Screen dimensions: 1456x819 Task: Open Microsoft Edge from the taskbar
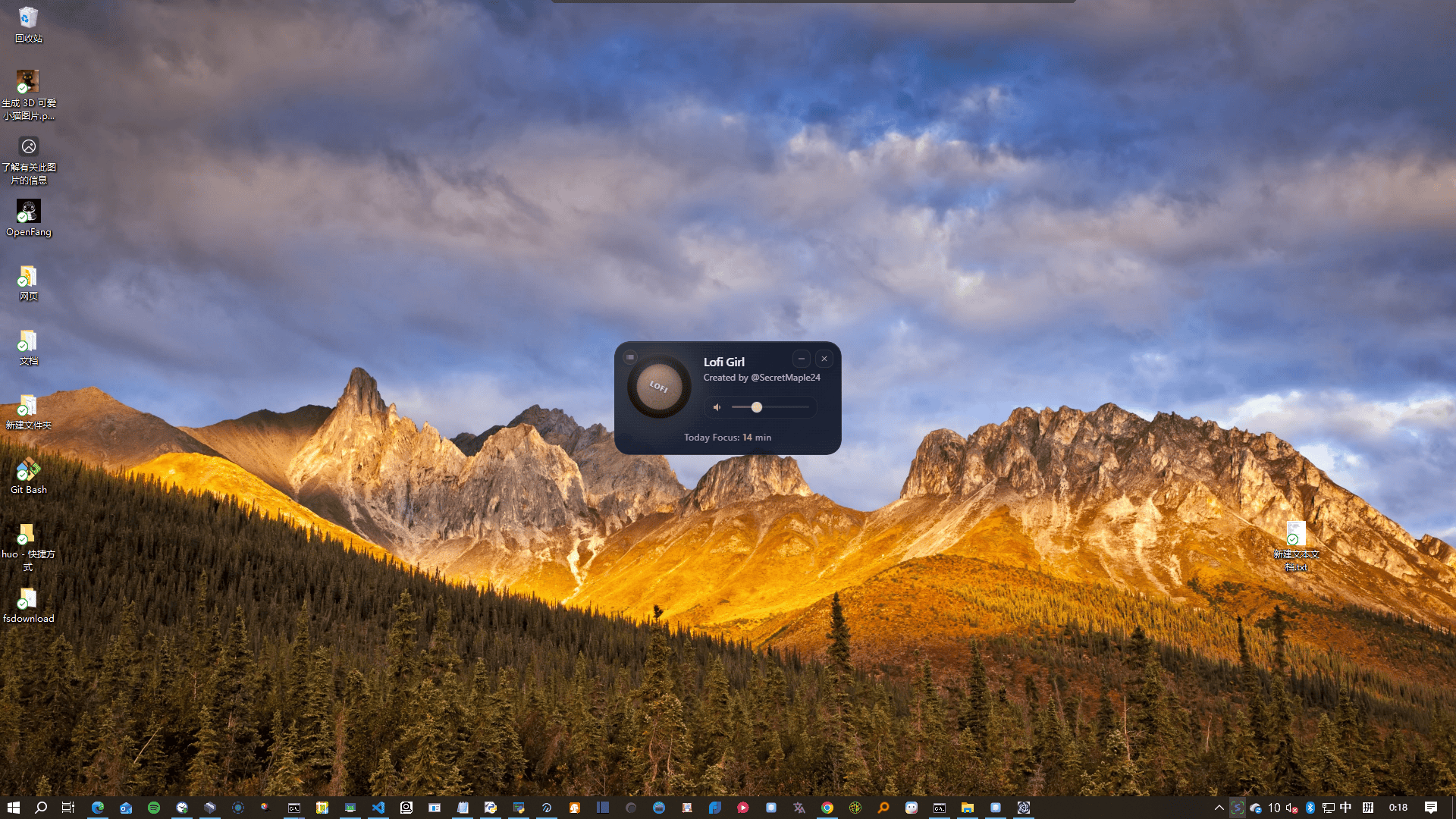(x=98, y=808)
